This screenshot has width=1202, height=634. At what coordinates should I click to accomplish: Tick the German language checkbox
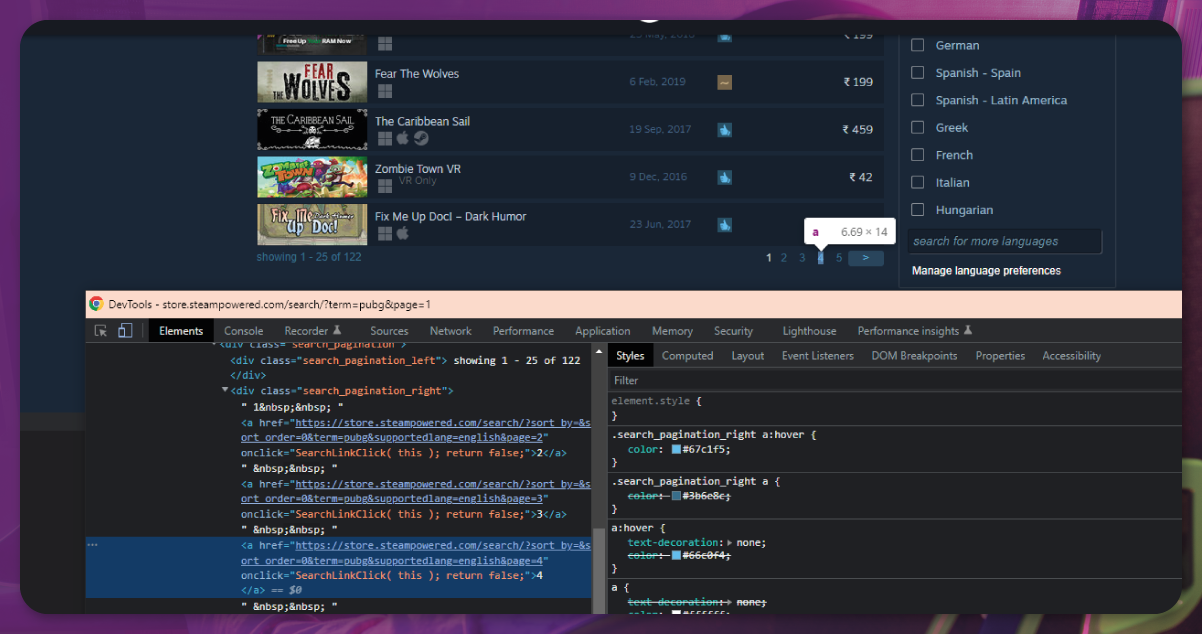[917, 45]
